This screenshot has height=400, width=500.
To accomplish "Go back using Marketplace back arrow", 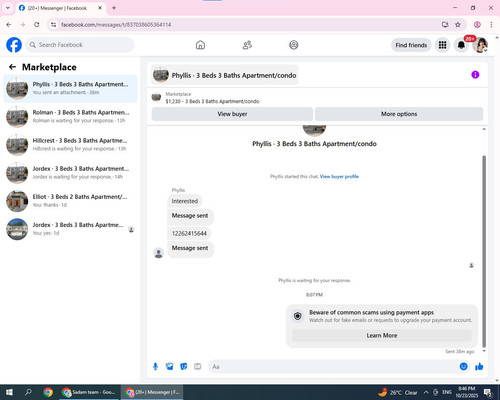I will 12,67.
